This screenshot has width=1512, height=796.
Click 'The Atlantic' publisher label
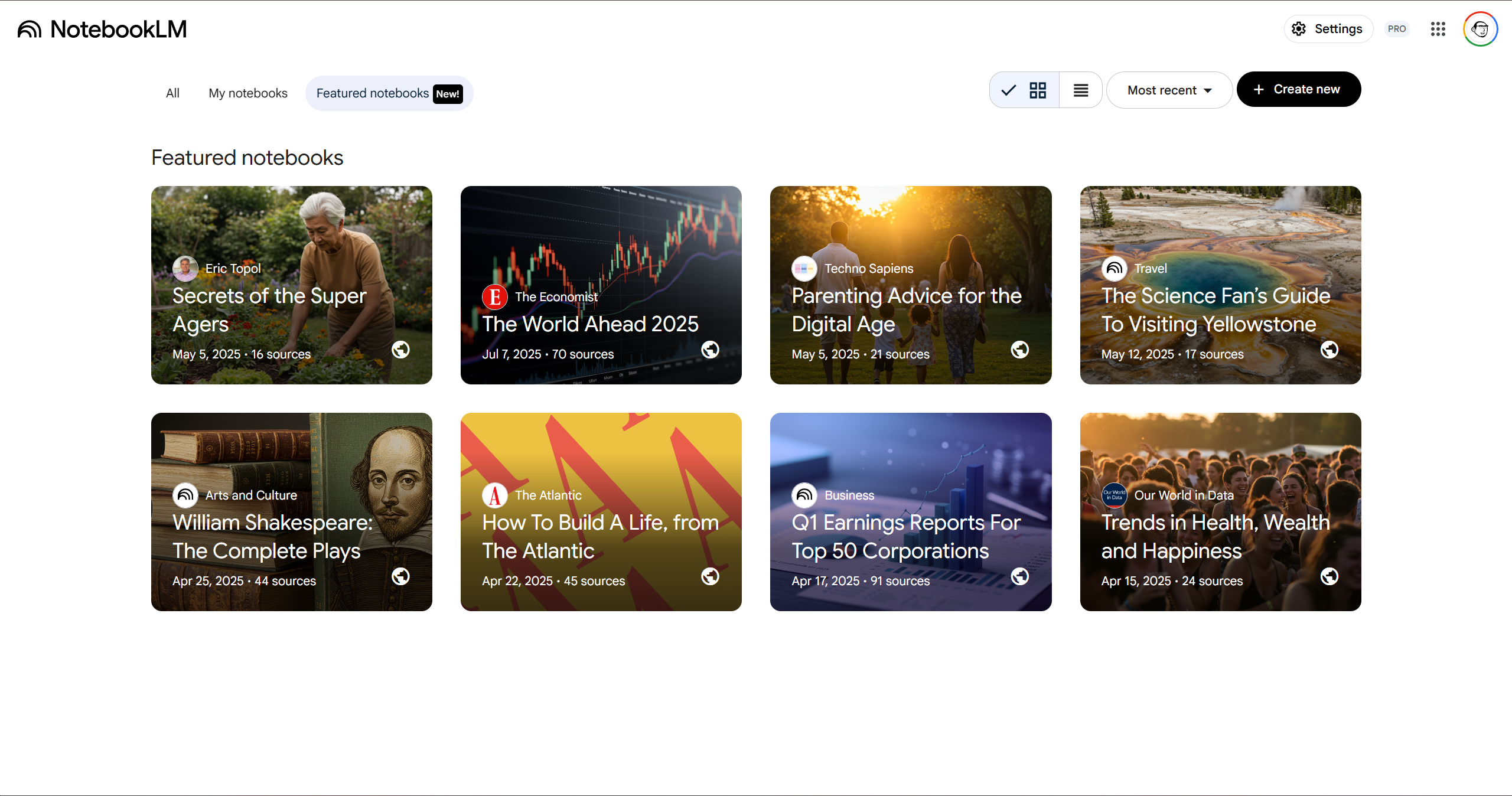[x=548, y=495]
